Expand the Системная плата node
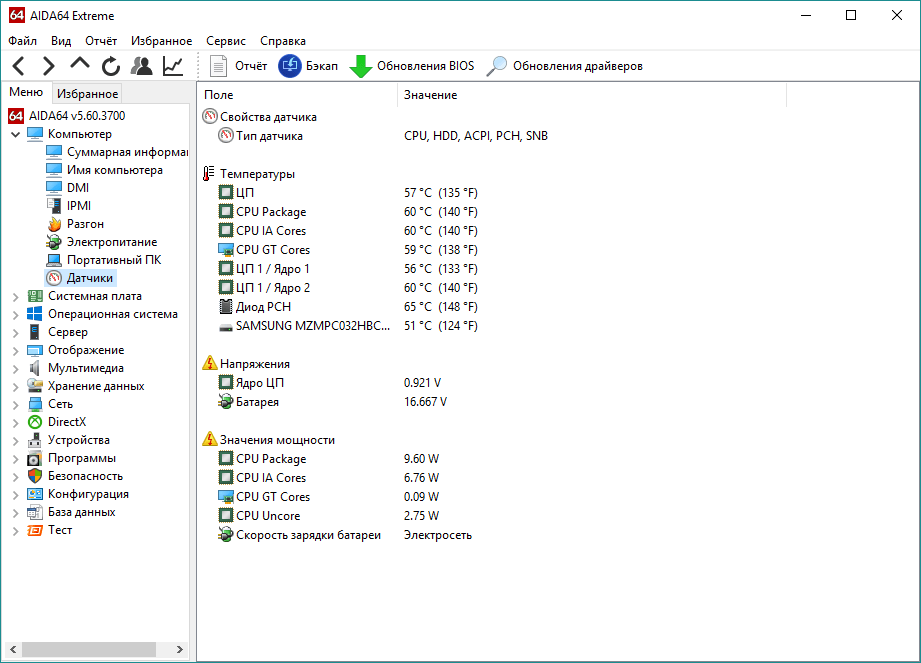This screenshot has height=663, width=921. [15, 297]
